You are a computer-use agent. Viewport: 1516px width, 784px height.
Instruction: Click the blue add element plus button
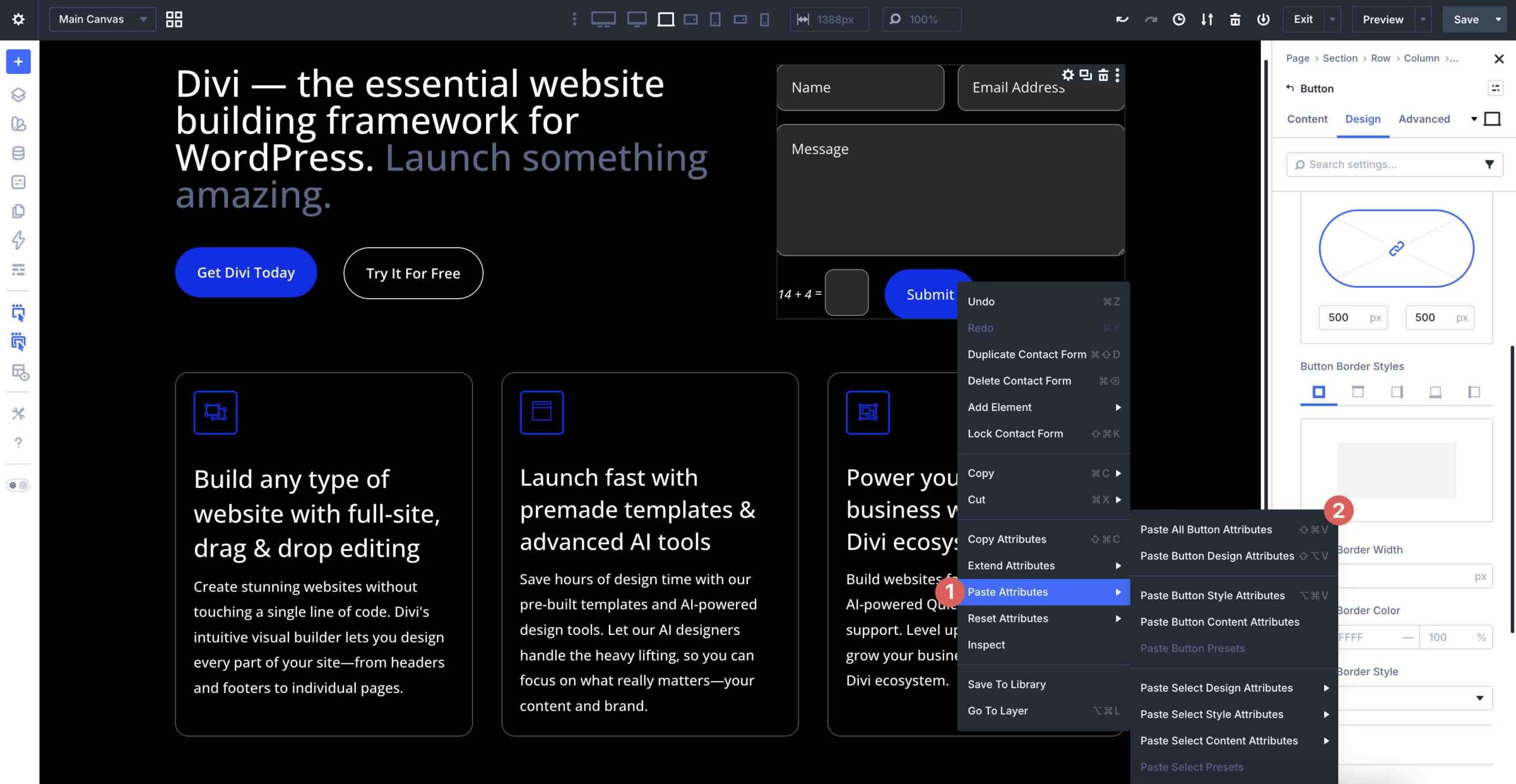click(x=18, y=62)
